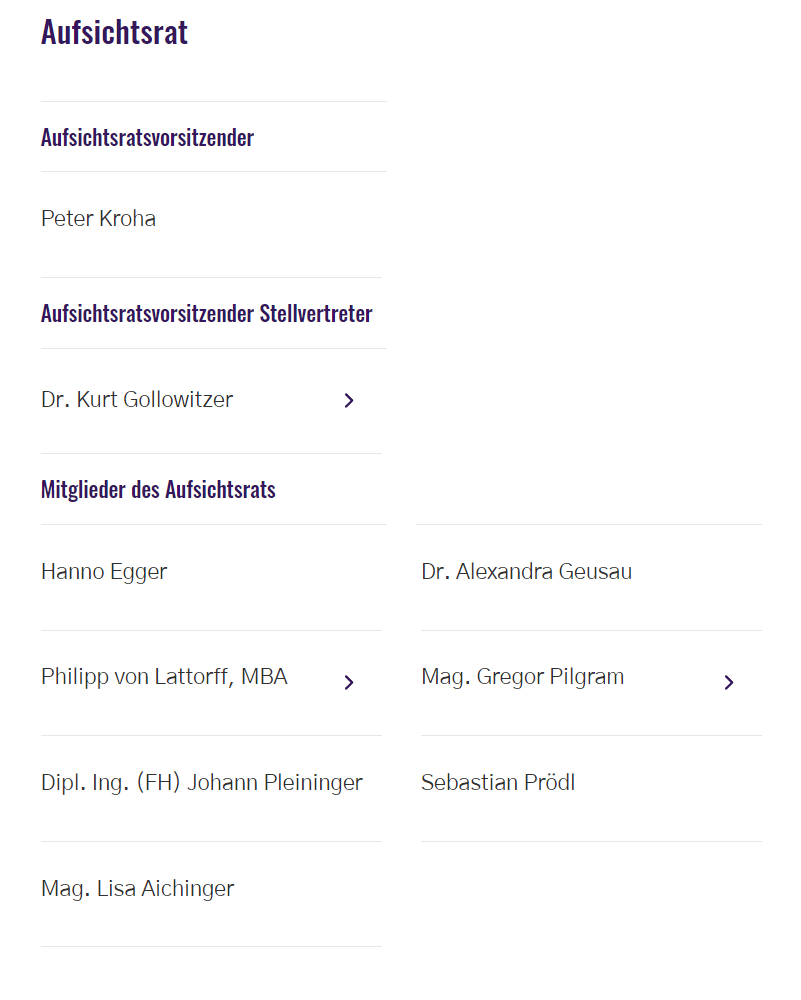
Task: Select Dr. Alexandra Geusau
Action: tap(527, 571)
